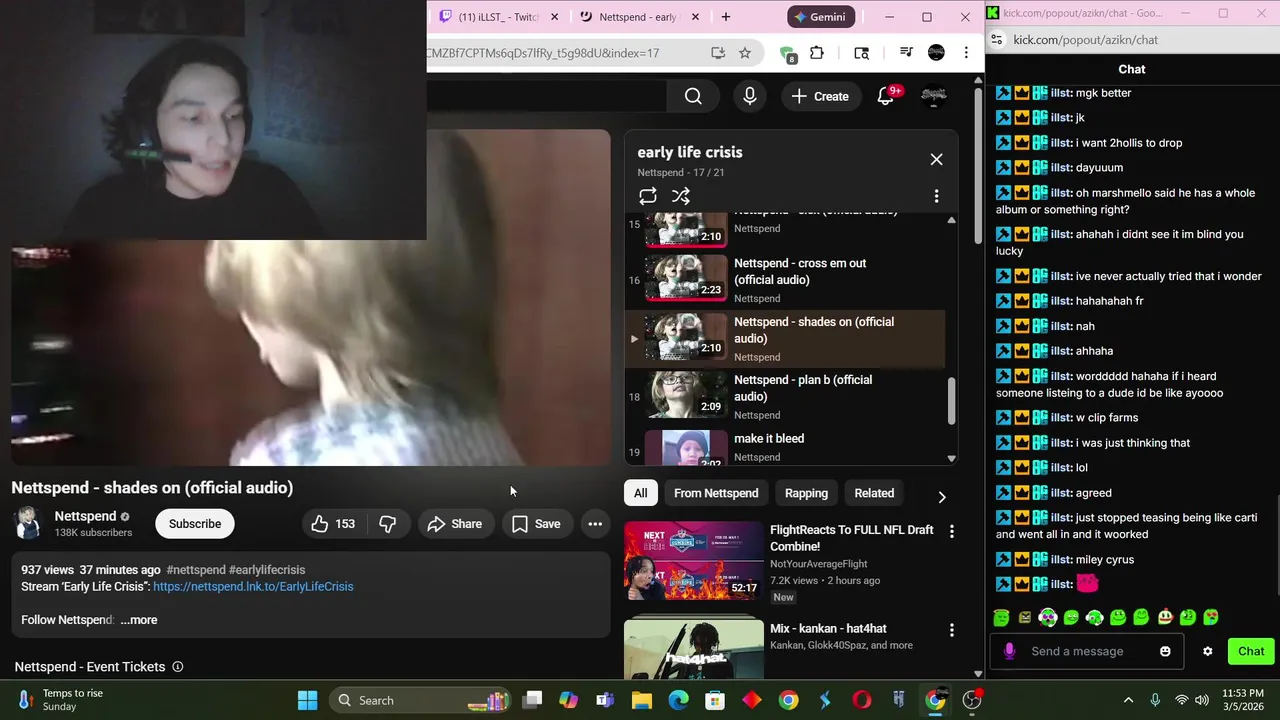Open FlightReacts NFL Draft Combine video
1280x720 pixels.
click(852, 538)
